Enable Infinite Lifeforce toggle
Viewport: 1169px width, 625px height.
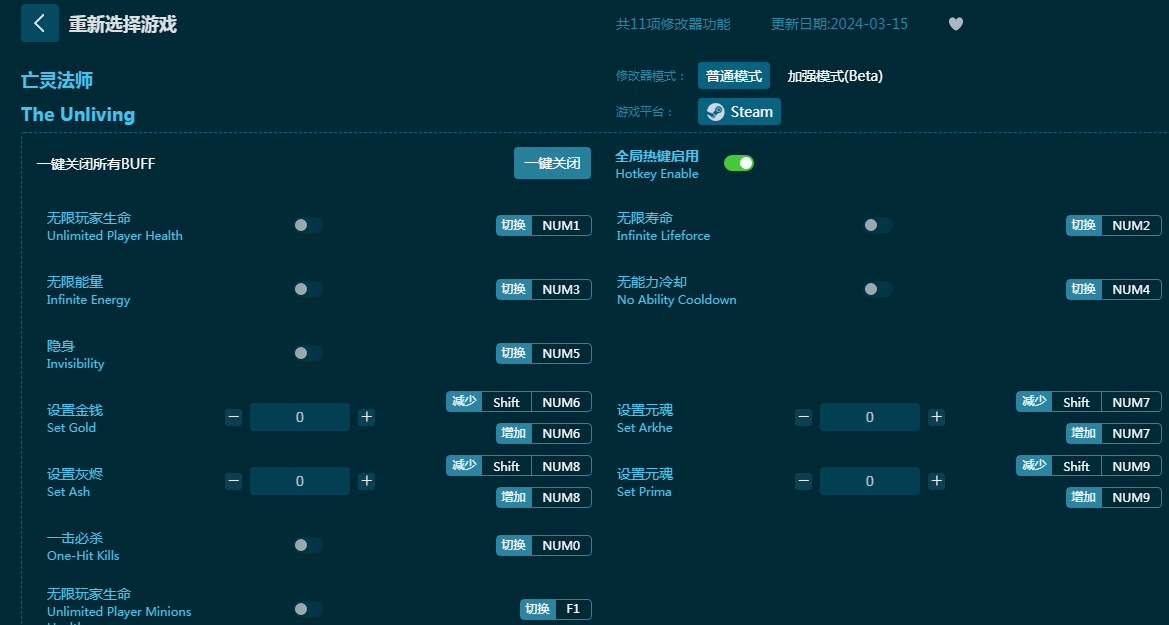pos(877,225)
